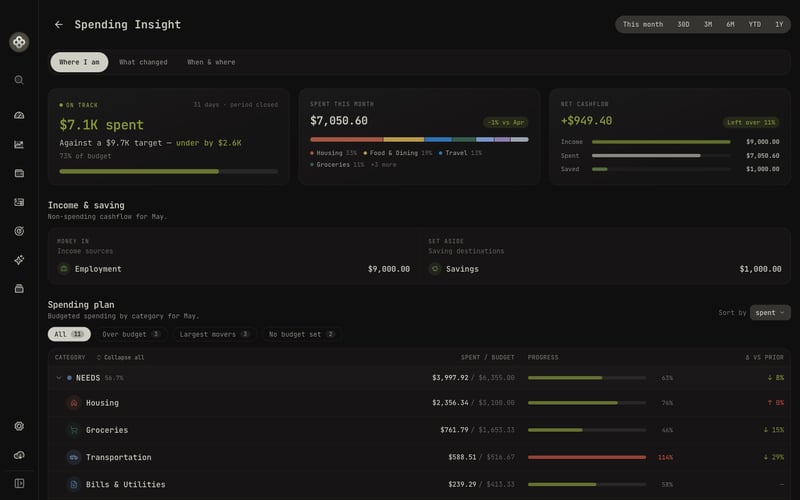Click the Left over 11% badge

751,122
